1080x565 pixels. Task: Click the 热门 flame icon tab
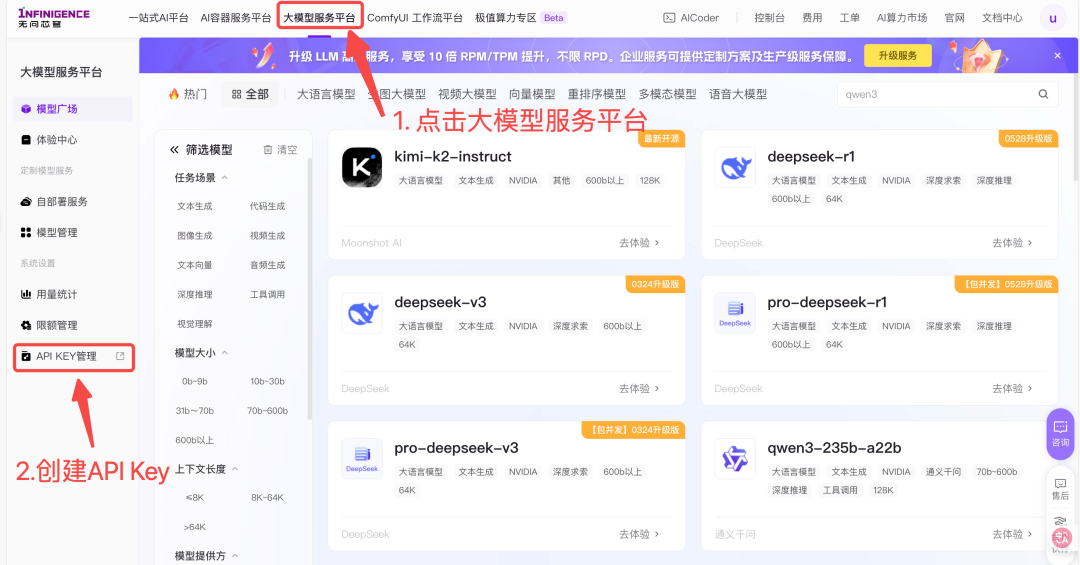click(x=187, y=94)
